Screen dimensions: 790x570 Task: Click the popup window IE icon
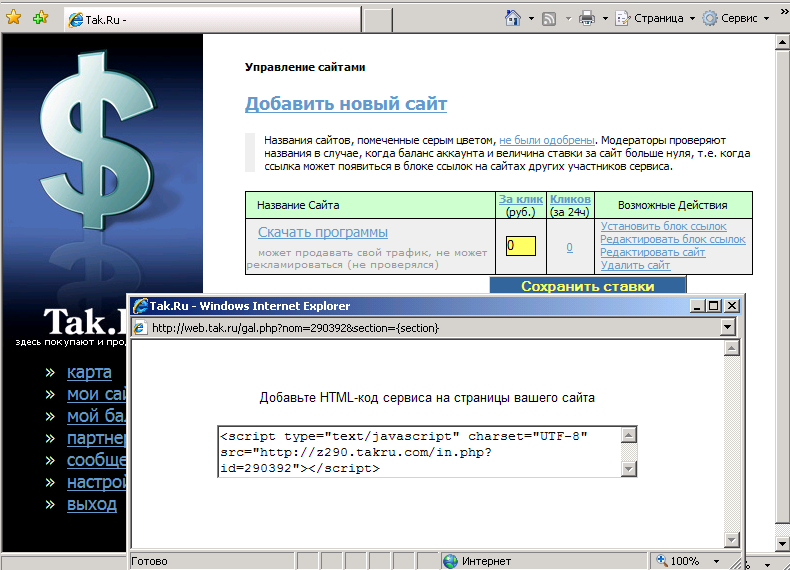tap(140, 306)
